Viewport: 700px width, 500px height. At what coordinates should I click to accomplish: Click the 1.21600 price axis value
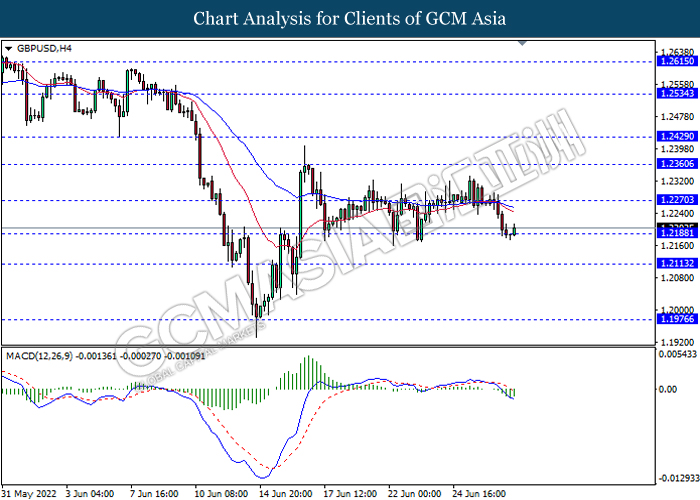678,246
